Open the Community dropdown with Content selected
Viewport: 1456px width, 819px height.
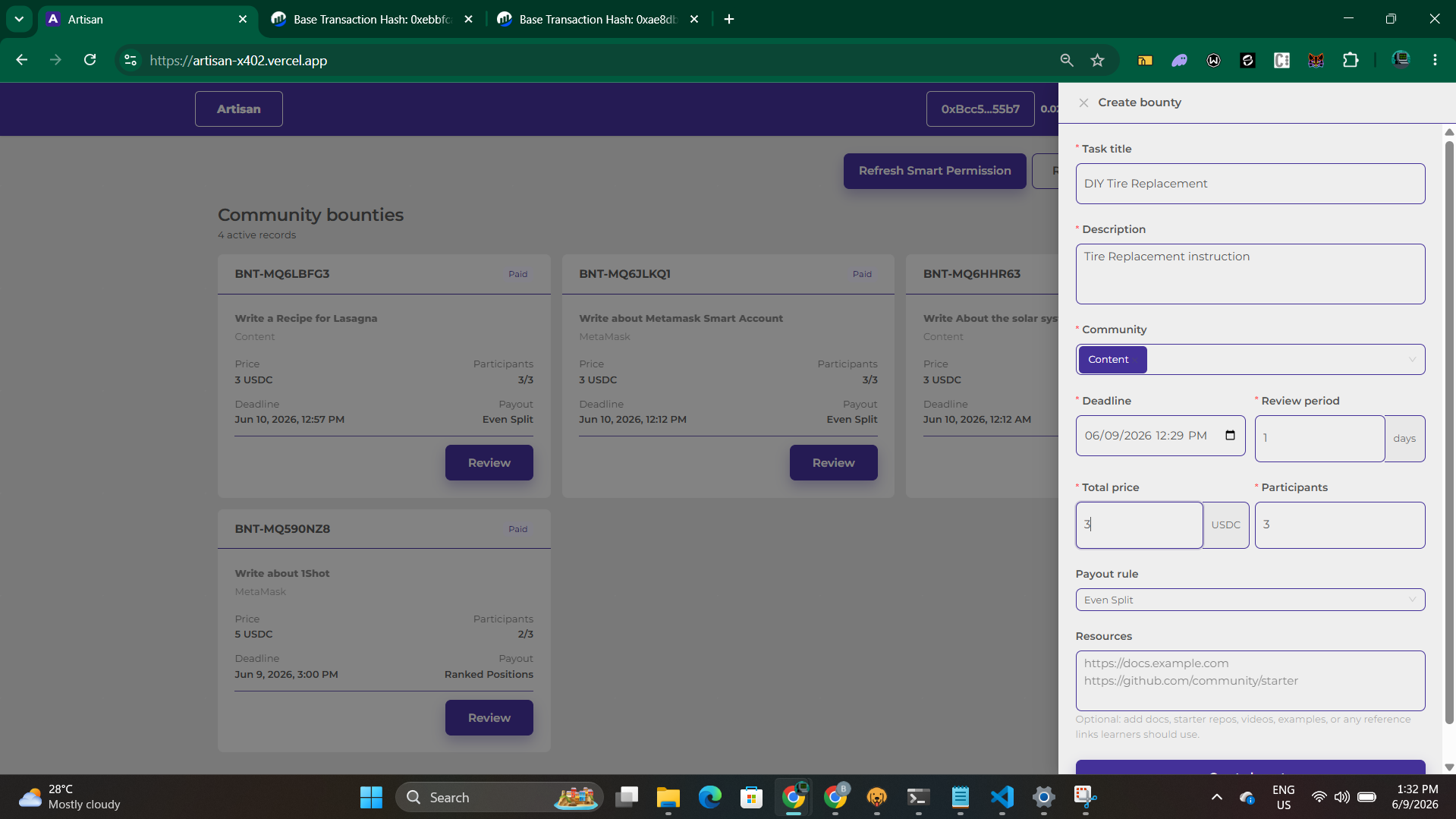tap(1250, 359)
